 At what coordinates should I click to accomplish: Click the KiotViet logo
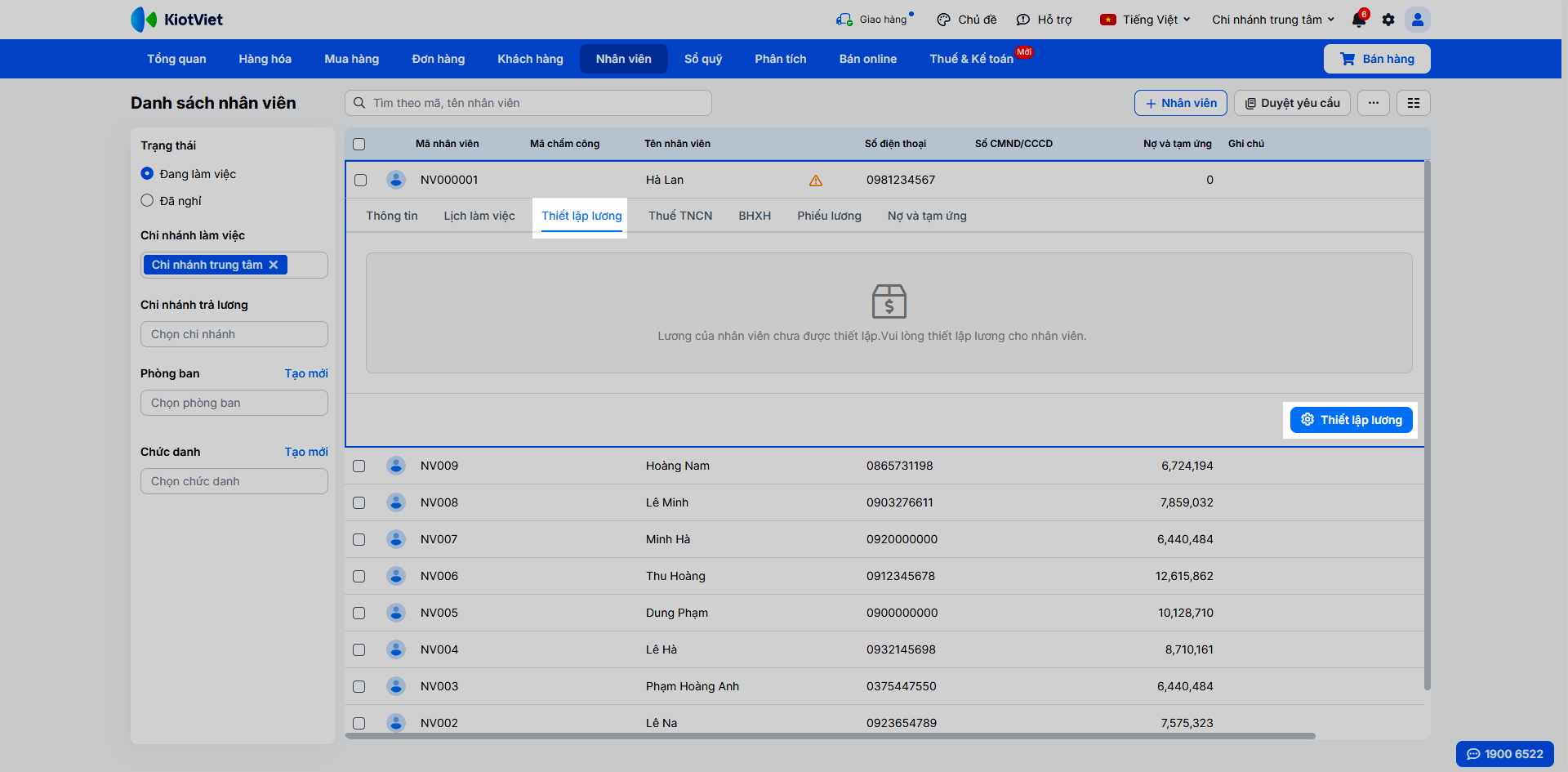[176, 20]
